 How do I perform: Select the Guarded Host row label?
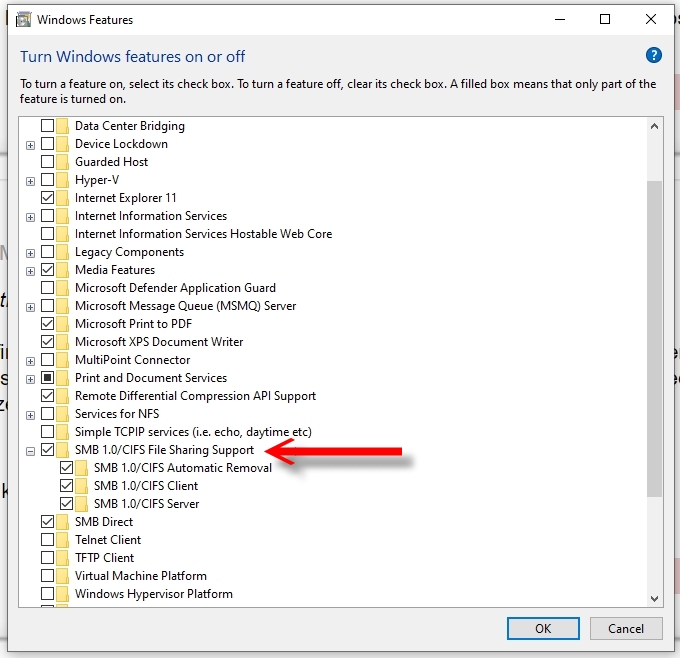point(111,162)
